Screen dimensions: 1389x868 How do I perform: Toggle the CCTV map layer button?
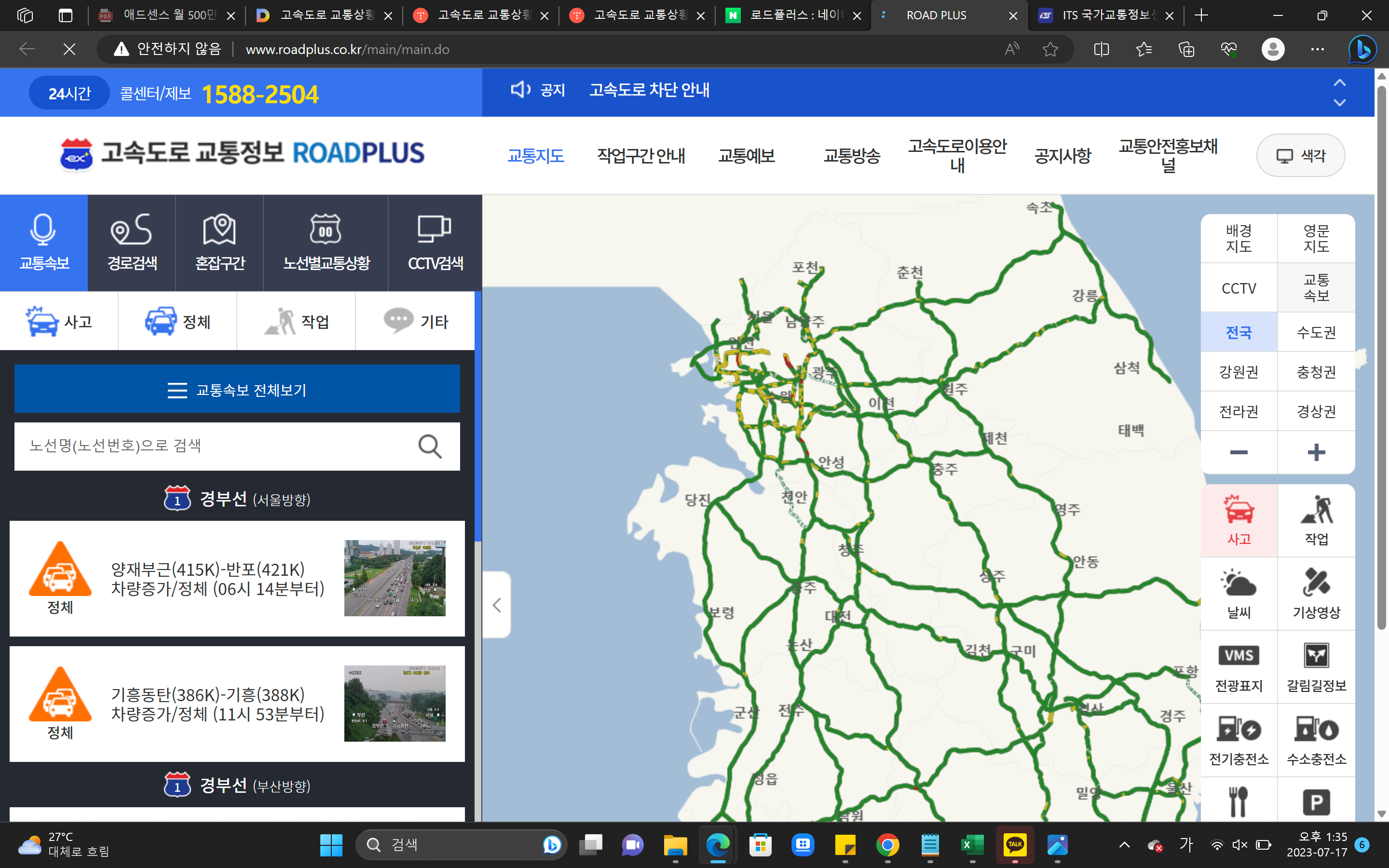(1239, 288)
